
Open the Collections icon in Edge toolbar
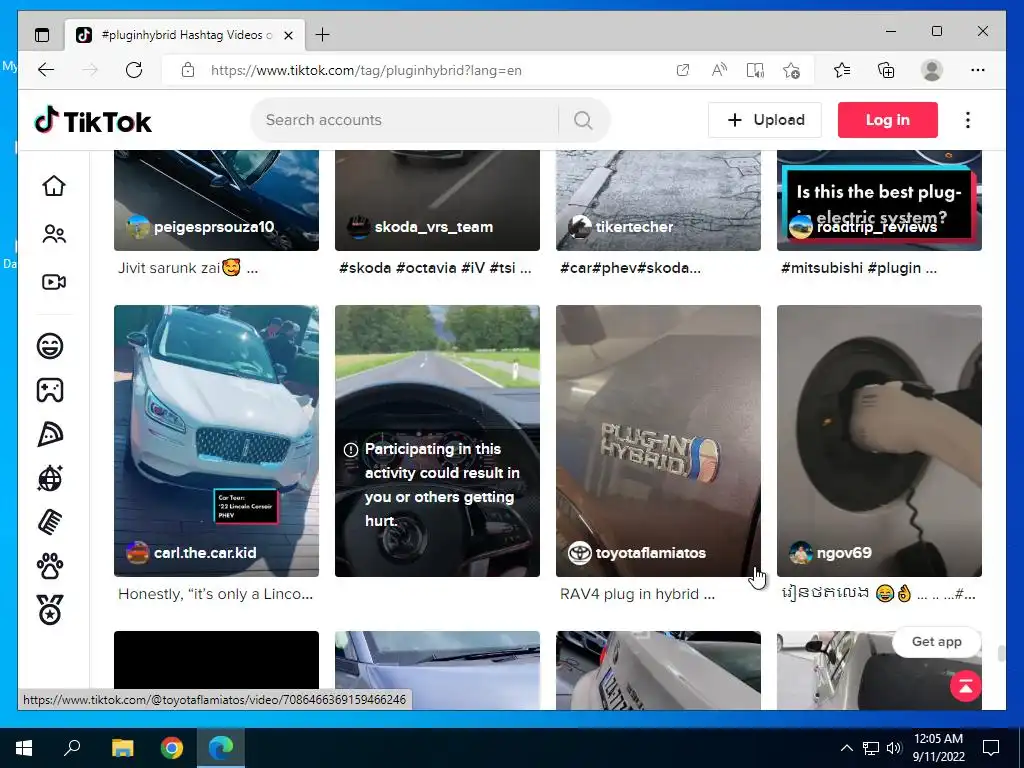click(886, 70)
